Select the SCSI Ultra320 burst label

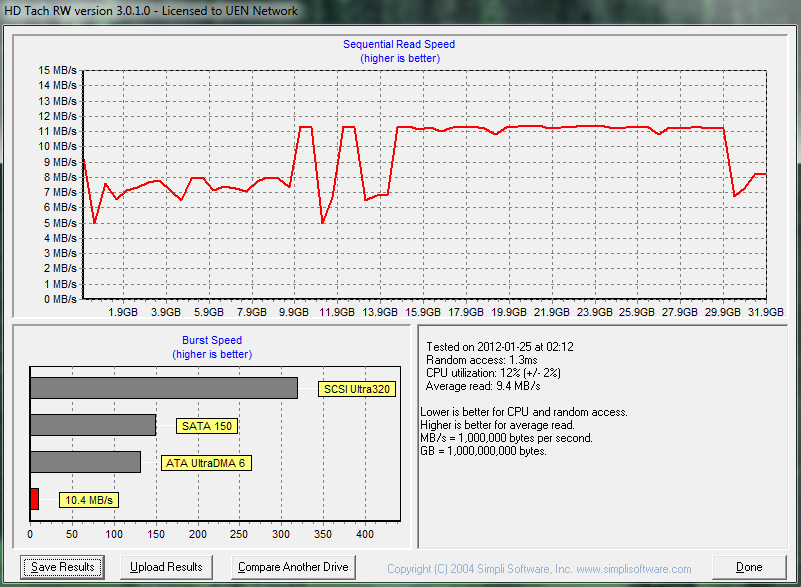click(357, 389)
